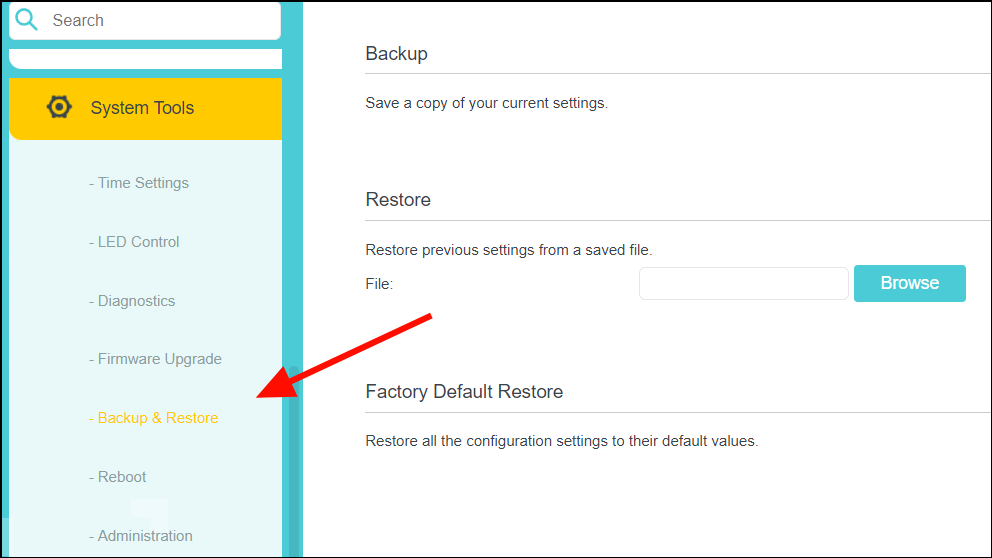Click the sidebar vertical scrollbar
Image resolution: width=992 pixels, height=558 pixels.
[x=294, y=462]
